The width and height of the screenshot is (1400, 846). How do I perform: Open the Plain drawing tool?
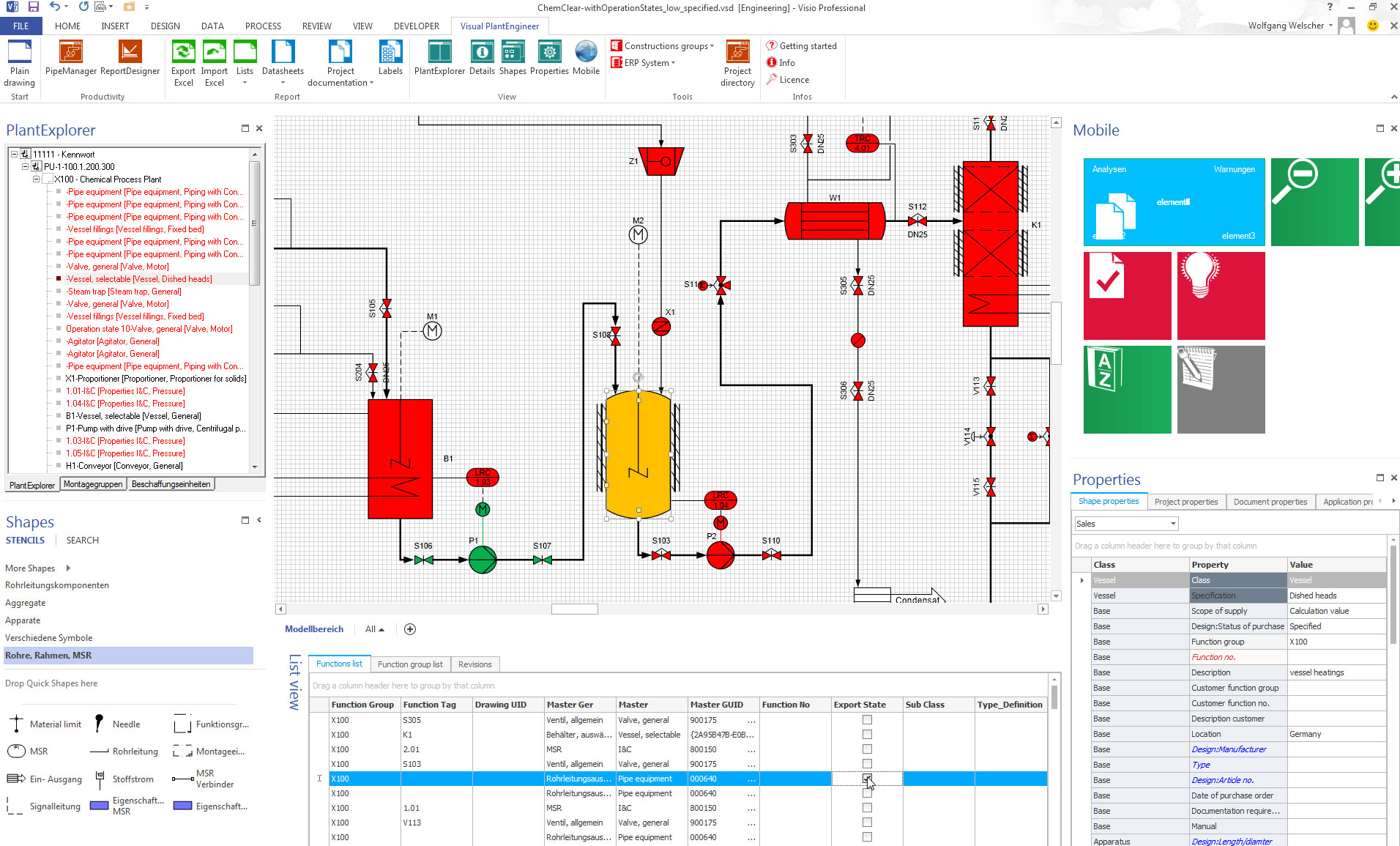pyautogui.click(x=20, y=63)
